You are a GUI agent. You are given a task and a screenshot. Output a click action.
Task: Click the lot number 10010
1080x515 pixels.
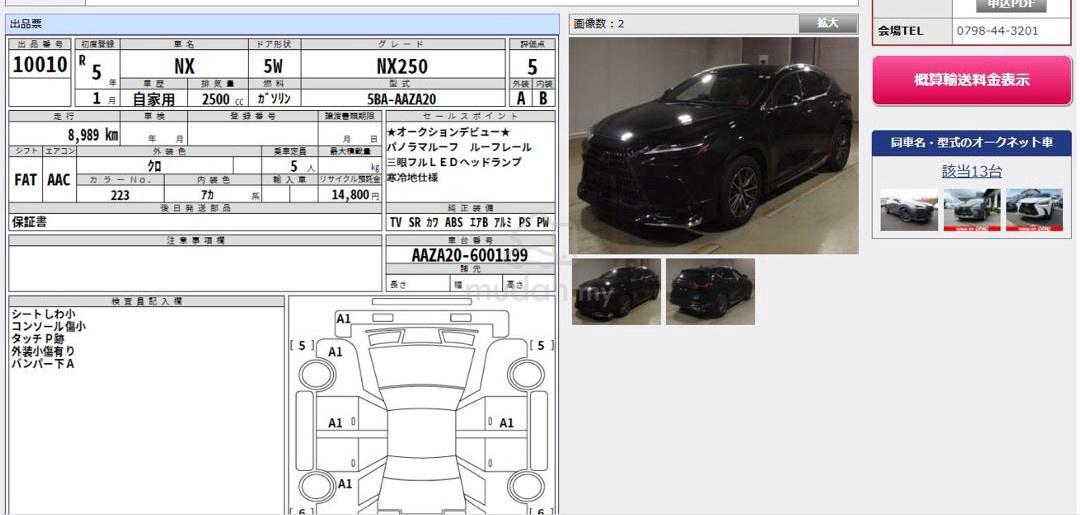click(x=40, y=65)
